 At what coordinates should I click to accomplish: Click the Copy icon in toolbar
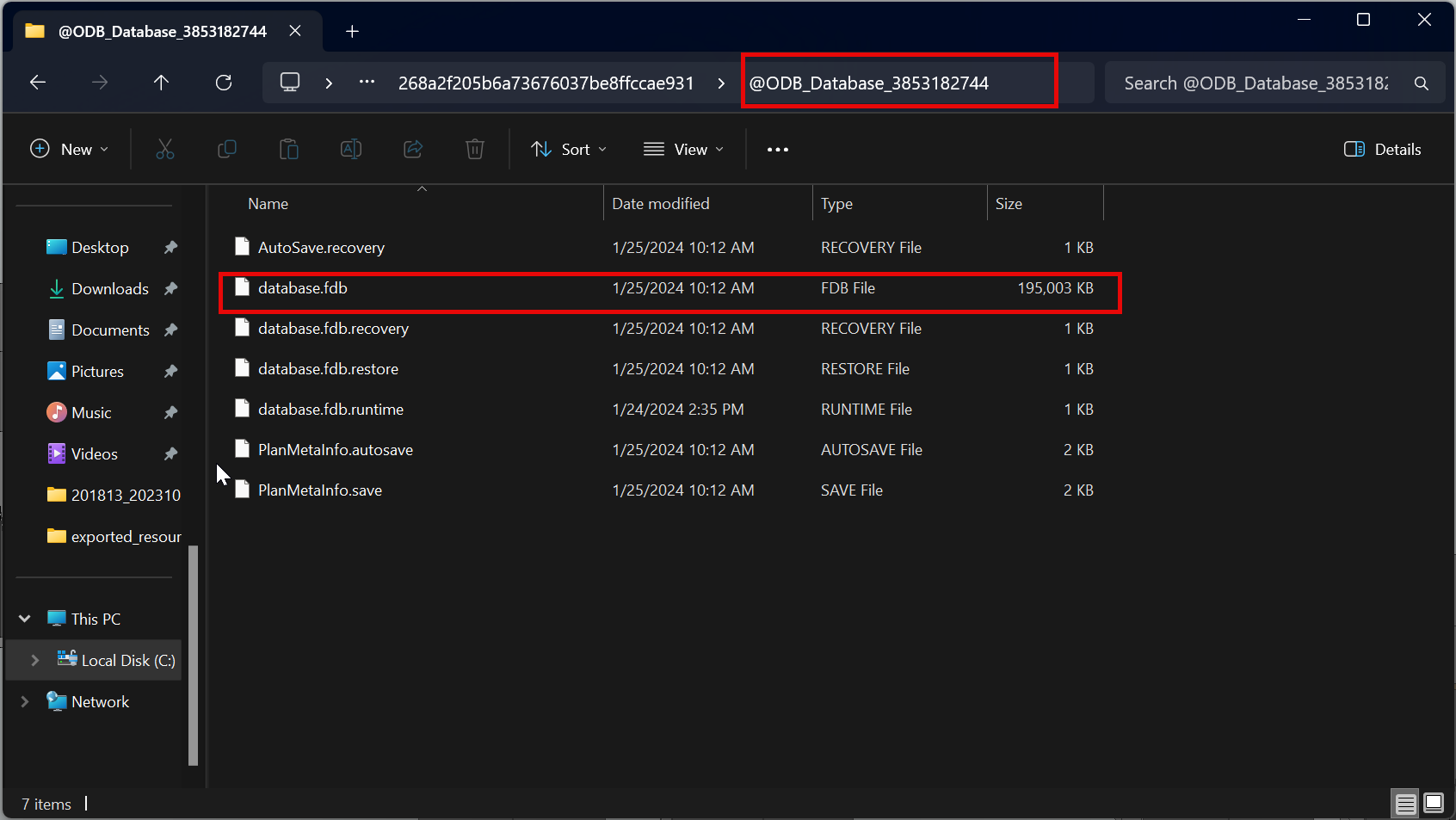pos(227,150)
